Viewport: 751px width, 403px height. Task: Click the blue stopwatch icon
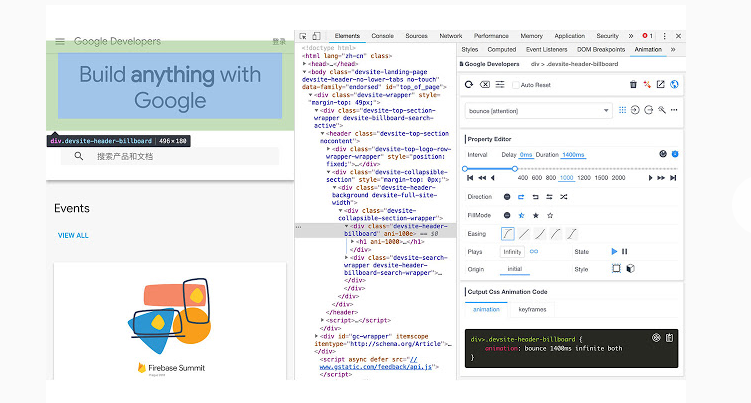675,154
